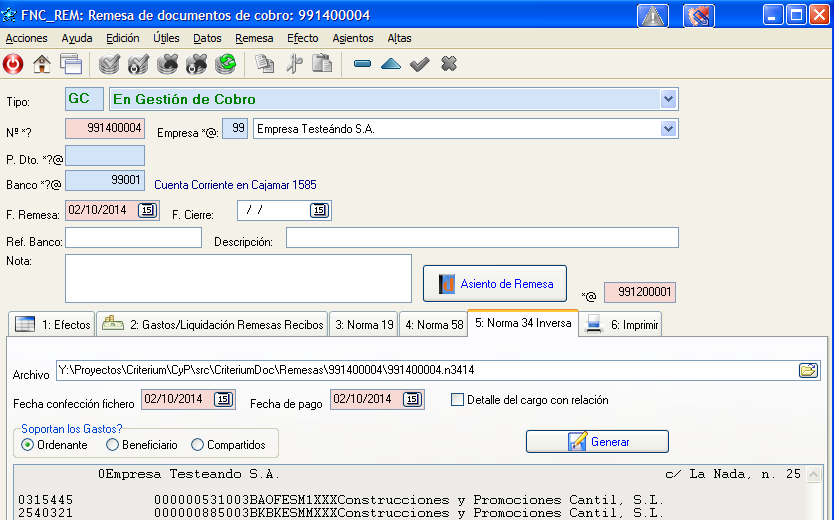834x520 pixels.
Task: Click the Ref. Banco input field
Action: point(134,238)
